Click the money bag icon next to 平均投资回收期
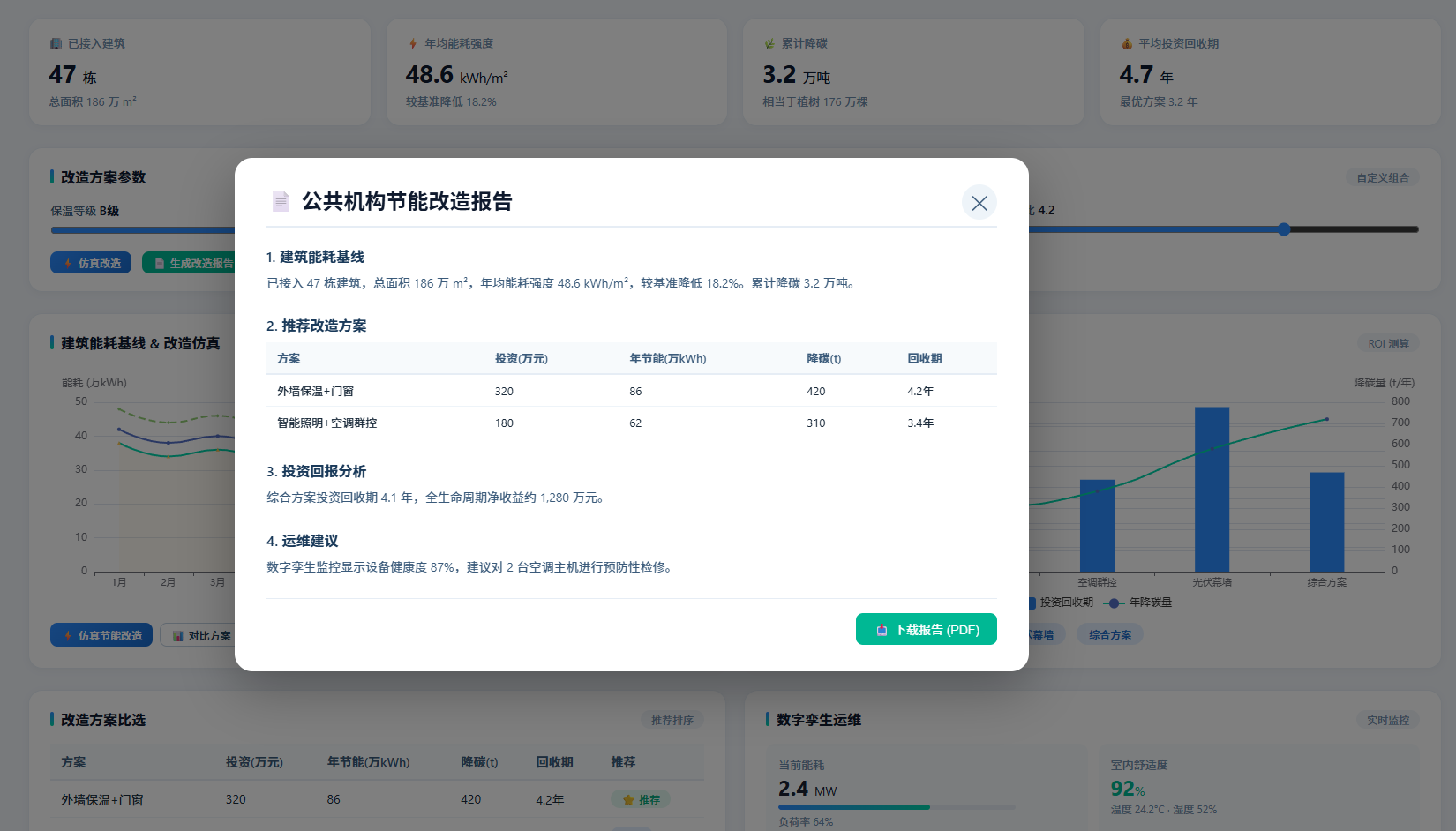The image size is (1456, 831). coord(1127,43)
